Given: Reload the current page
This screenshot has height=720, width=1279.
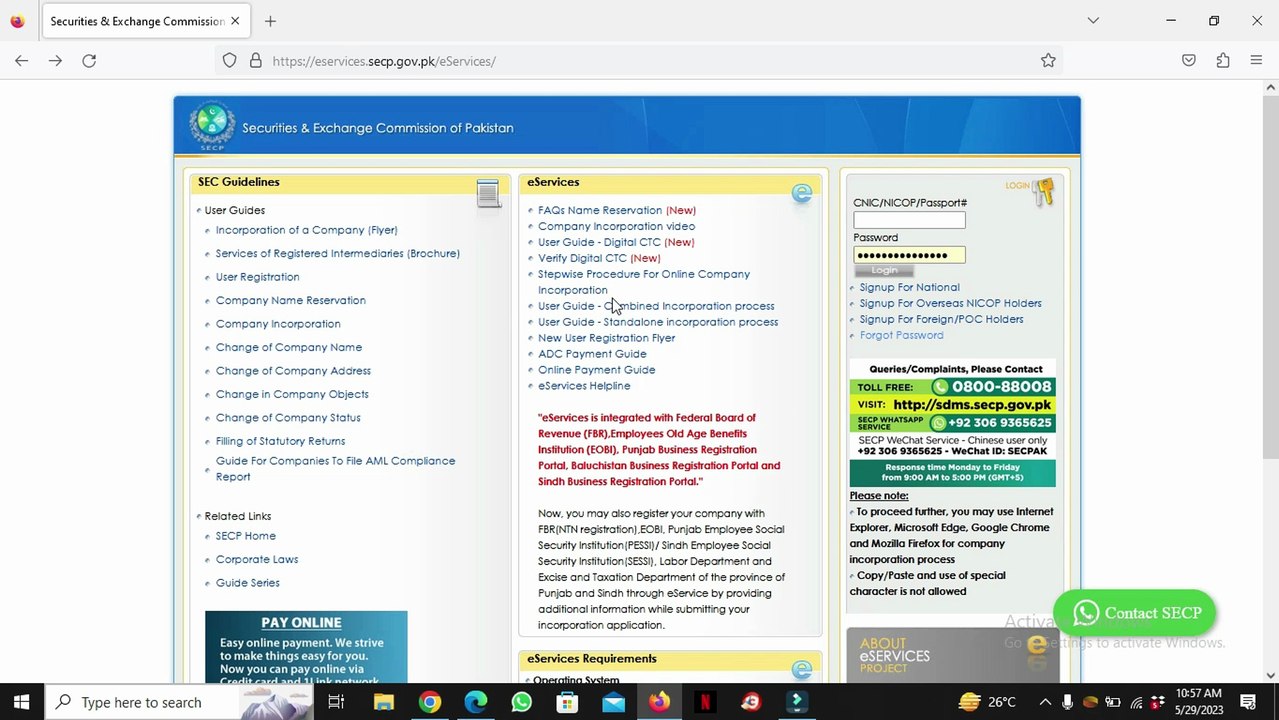Looking at the screenshot, I should (x=89, y=61).
